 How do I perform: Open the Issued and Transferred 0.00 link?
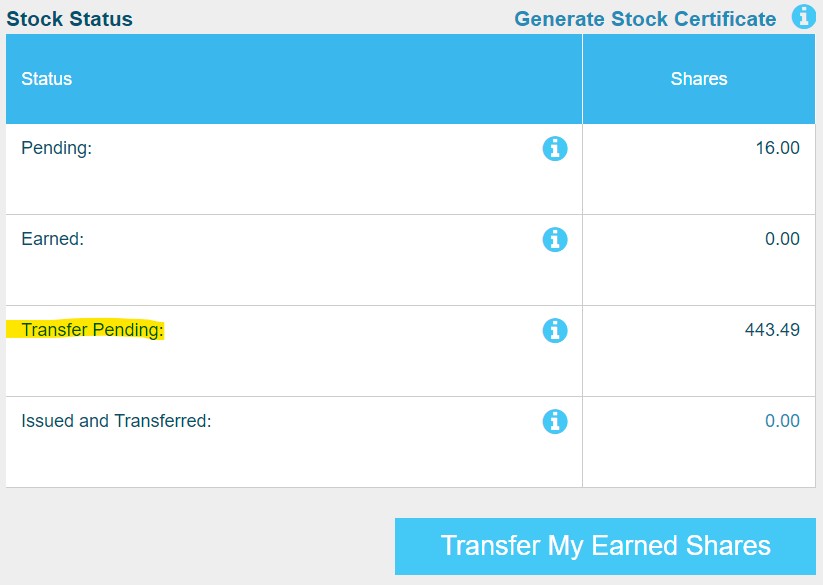click(x=782, y=421)
